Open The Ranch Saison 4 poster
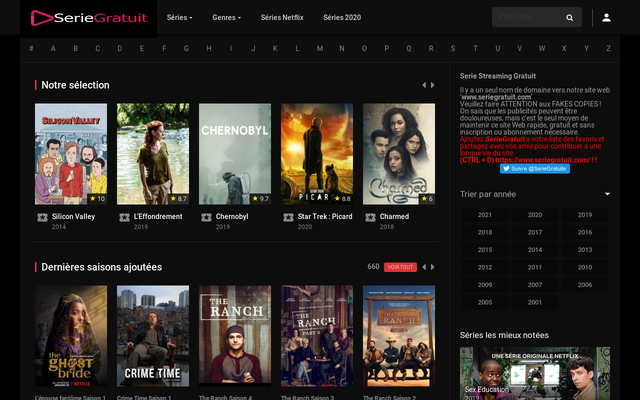Screen dimensions: 640x400 coord(235,336)
